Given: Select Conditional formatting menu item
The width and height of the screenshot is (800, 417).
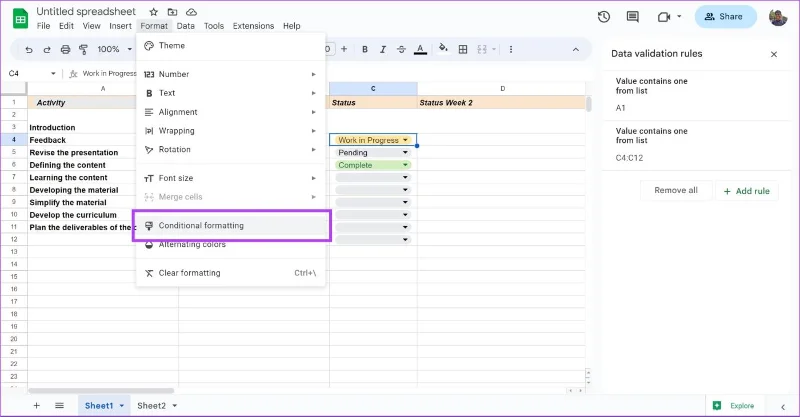Looking at the screenshot, I should tap(231, 226).
